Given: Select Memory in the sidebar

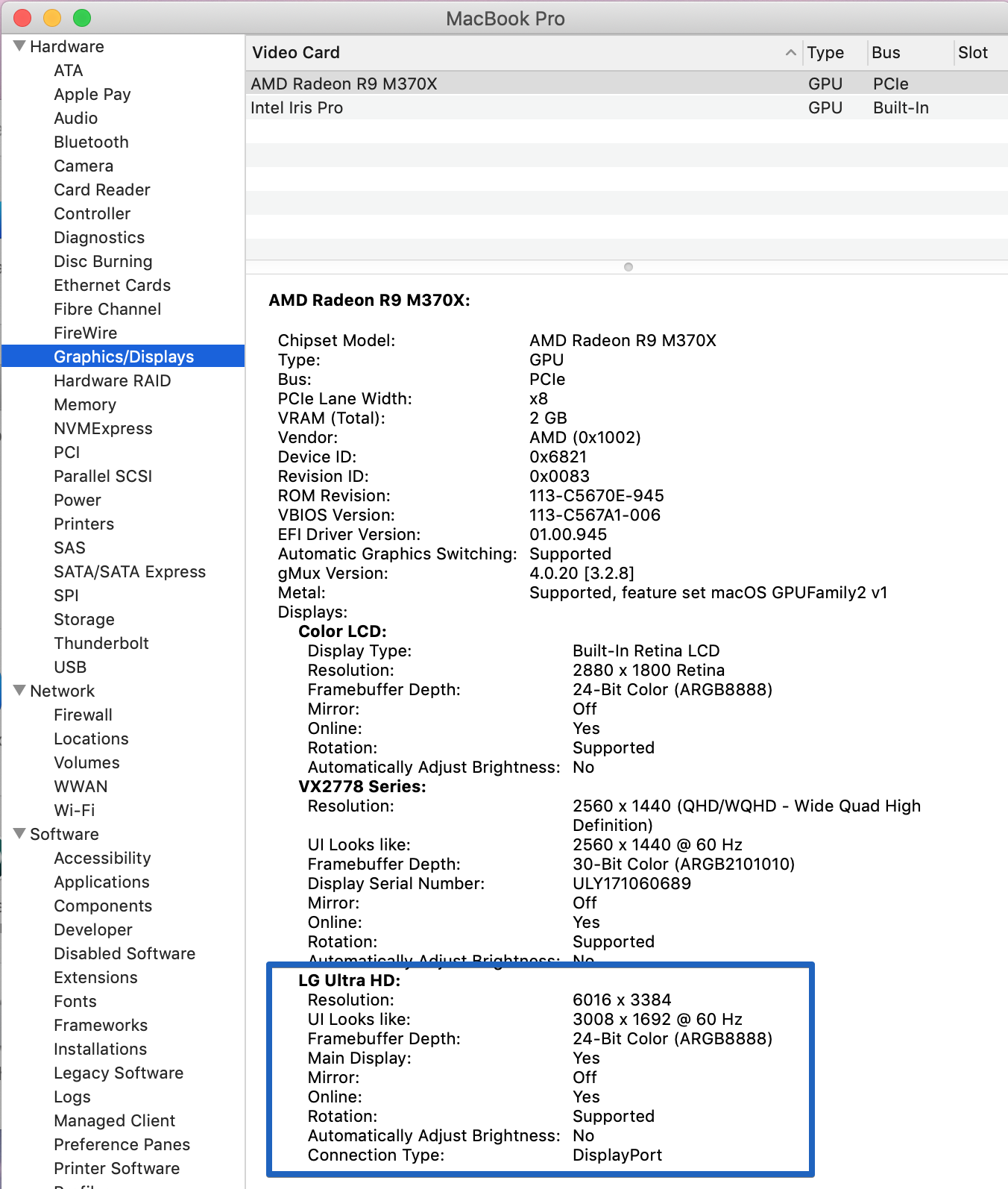Looking at the screenshot, I should point(85,404).
